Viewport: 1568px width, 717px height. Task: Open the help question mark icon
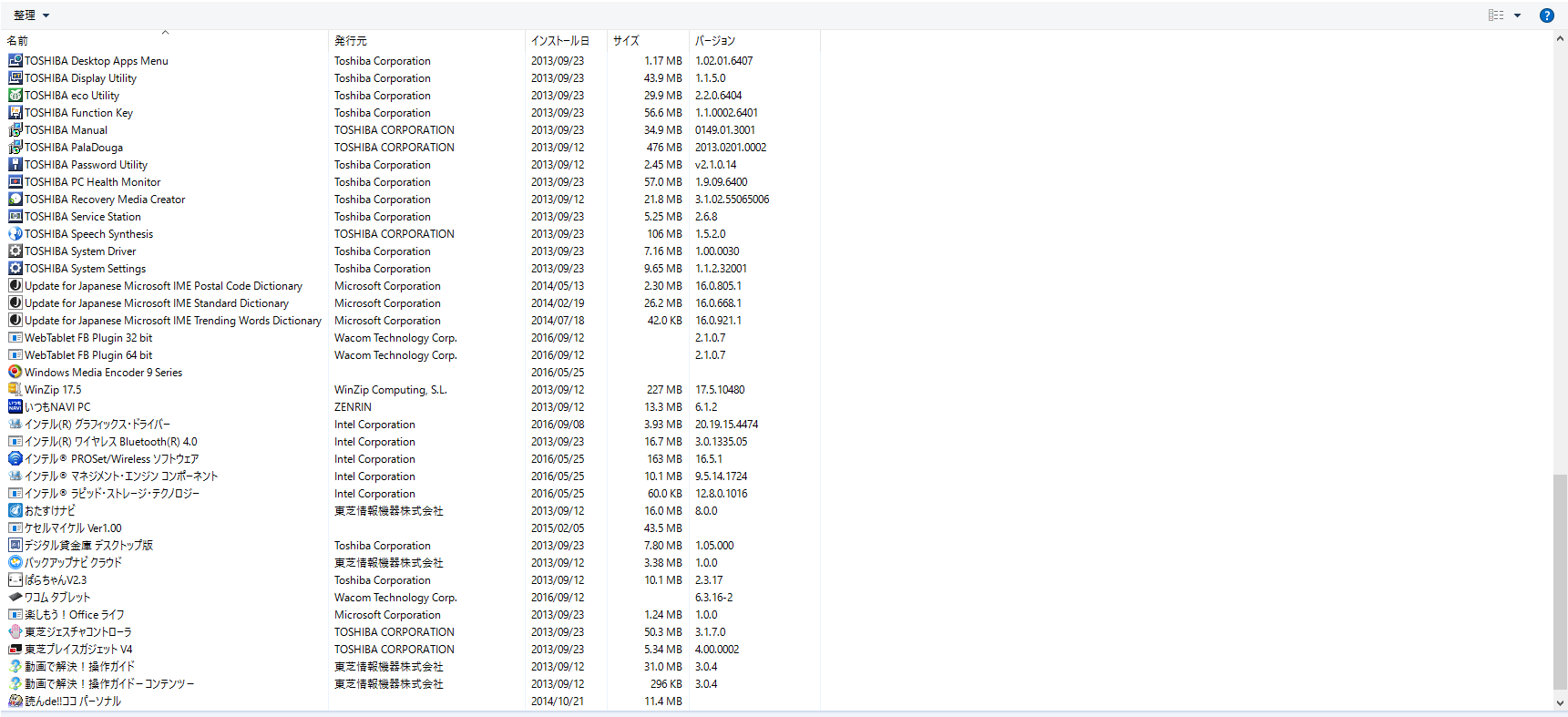click(x=1547, y=15)
